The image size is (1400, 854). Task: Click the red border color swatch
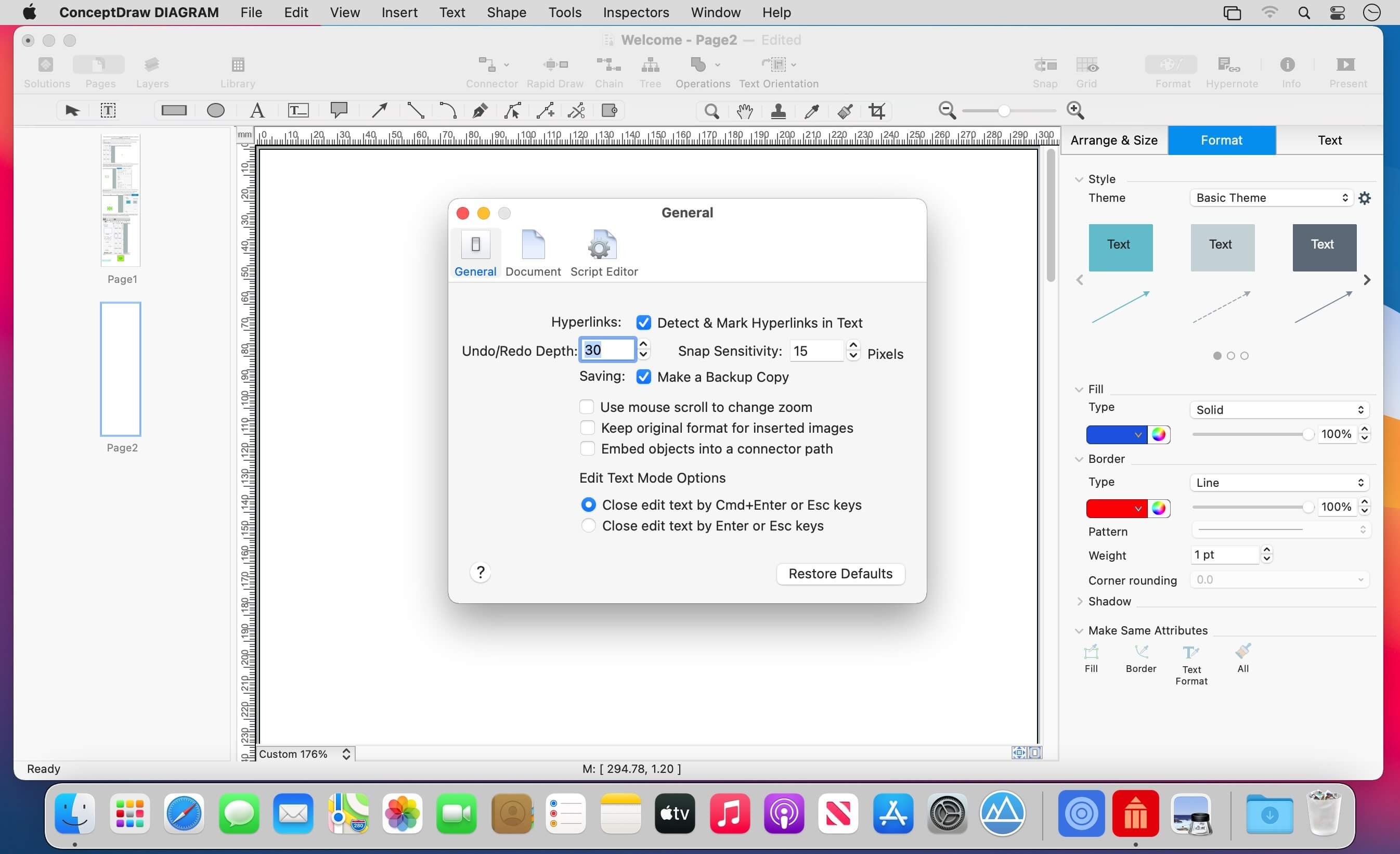coord(1110,508)
